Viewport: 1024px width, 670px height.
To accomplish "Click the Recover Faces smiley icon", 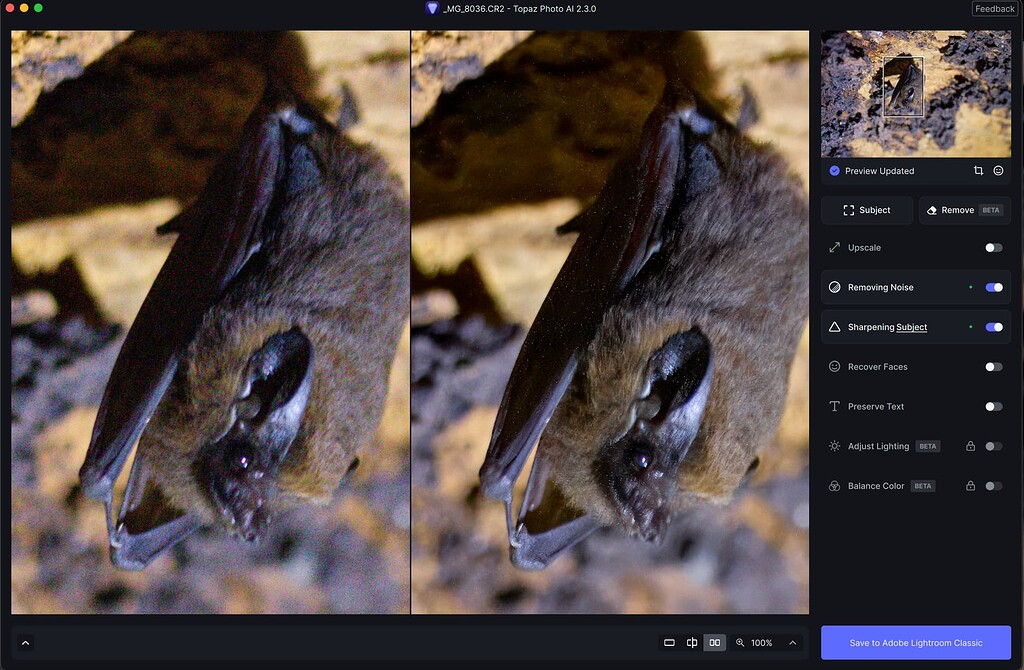I will pyautogui.click(x=833, y=367).
